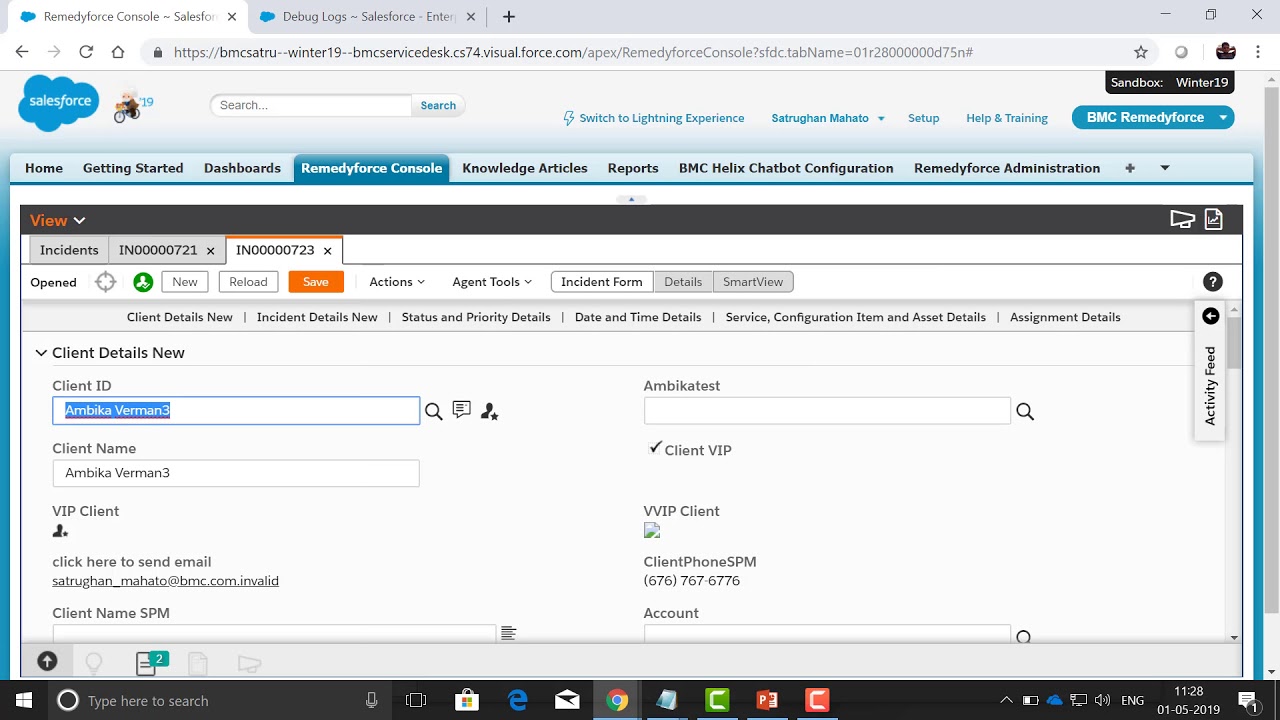Click the broken image under VVIP Client
The width and height of the screenshot is (1280, 720).
(652, 531)
